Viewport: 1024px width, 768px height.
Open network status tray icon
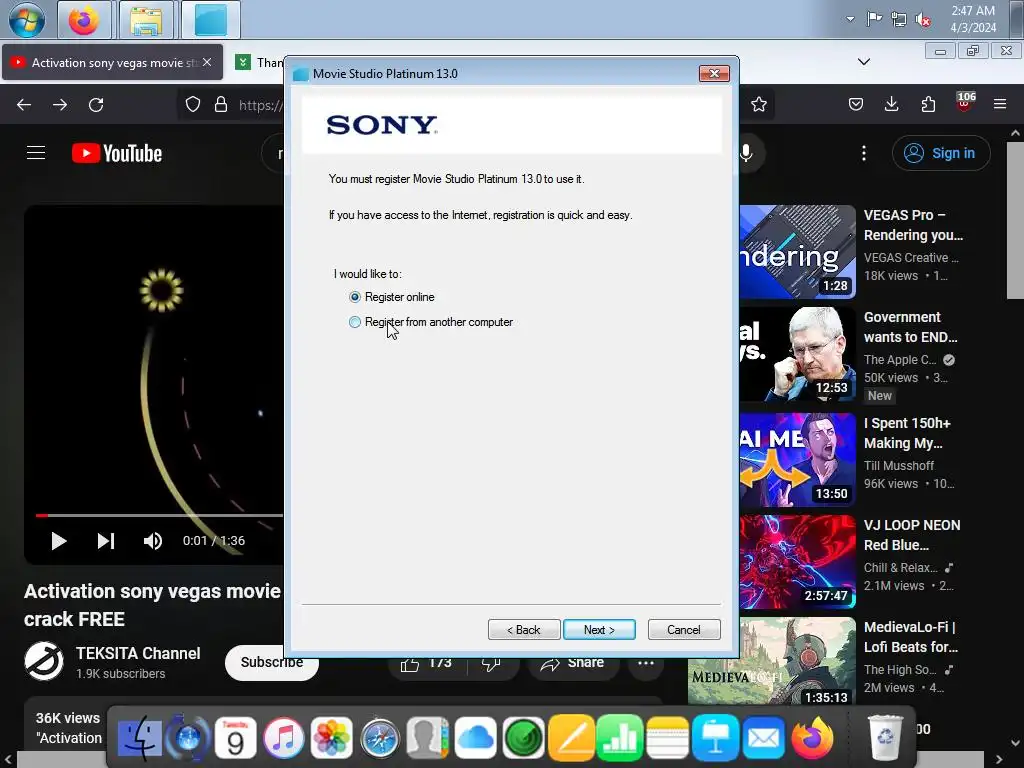[899, 19]
